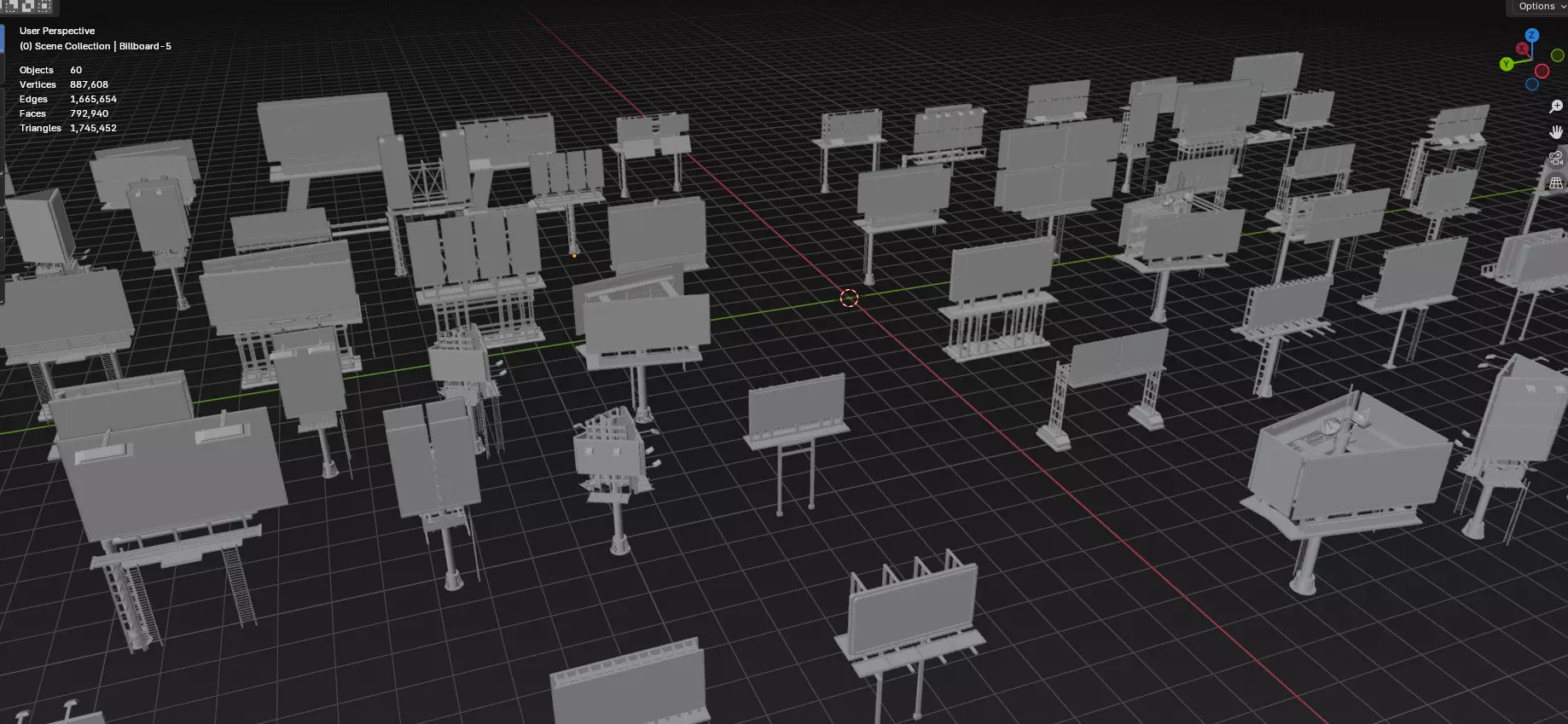
Task: Snap view to negative Z blue circle
Action: (1532, 84)
